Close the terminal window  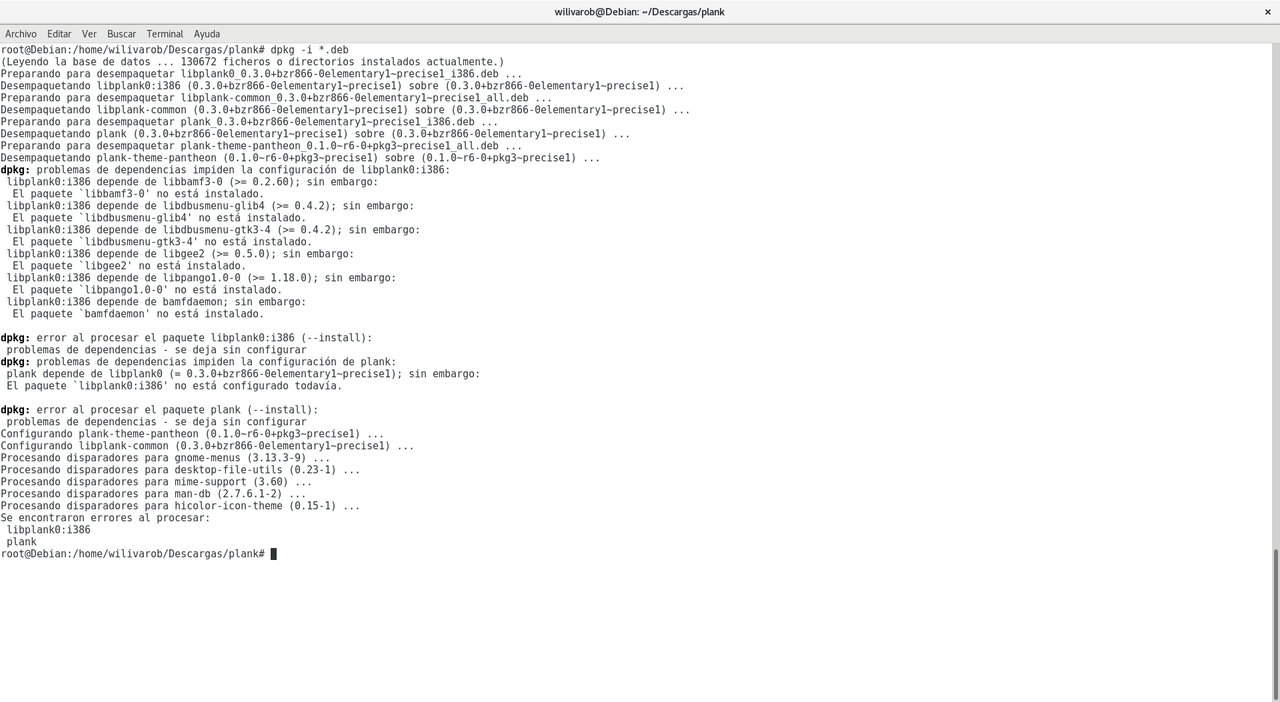click(1267, 11)
